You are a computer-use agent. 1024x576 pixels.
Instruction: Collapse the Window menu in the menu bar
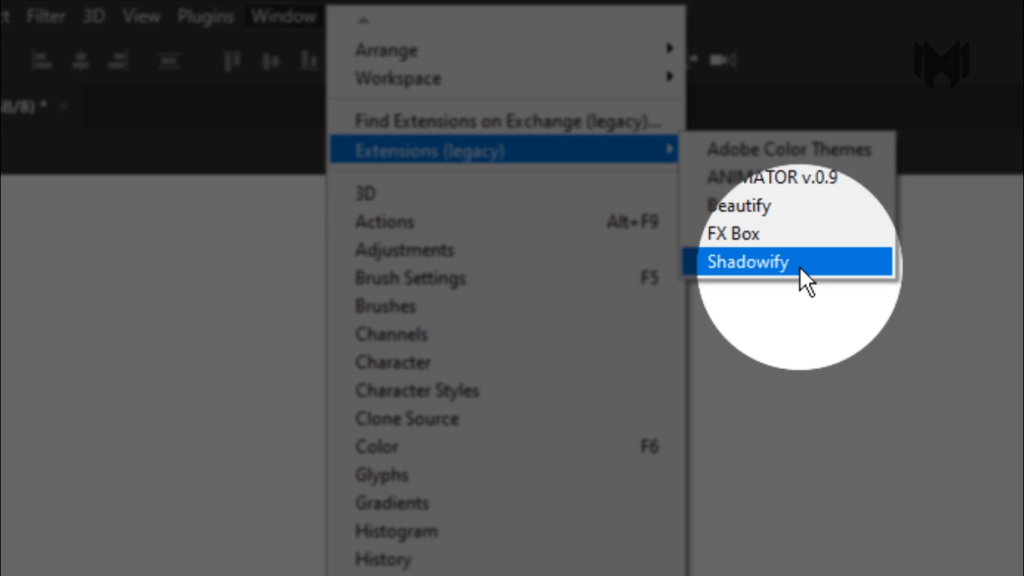point(283,16)
